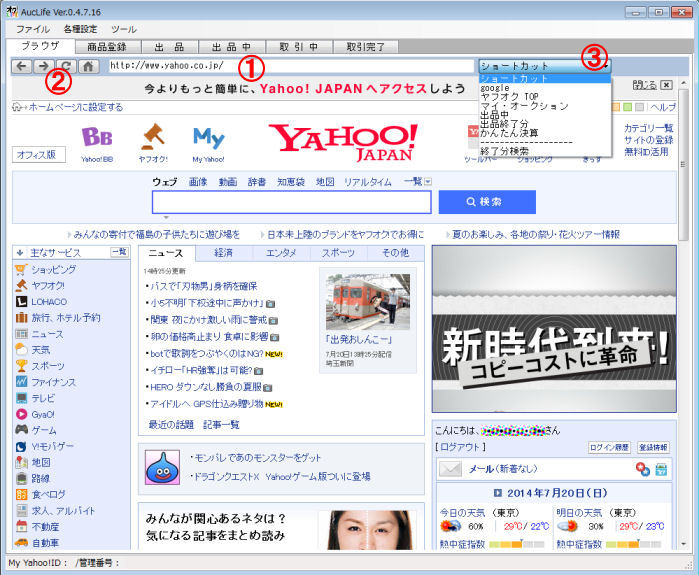Open the カテゴリ一覧 link
The image size is (699, 575).
click(x=648, y=128)
